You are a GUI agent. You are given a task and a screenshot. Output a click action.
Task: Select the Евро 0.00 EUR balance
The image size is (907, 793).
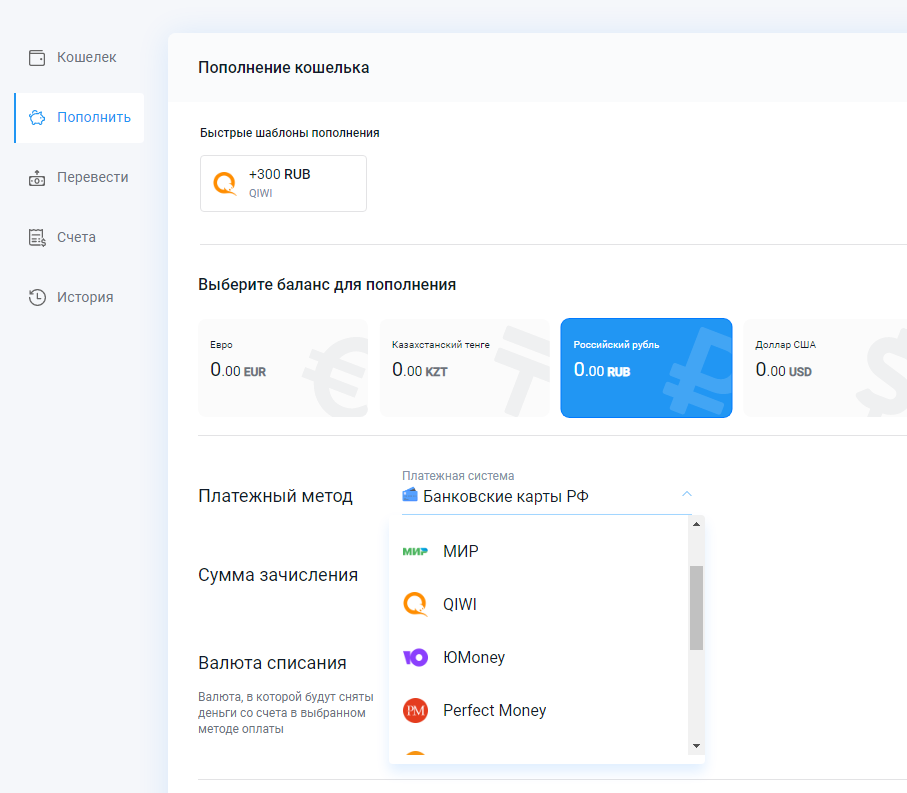283,368
